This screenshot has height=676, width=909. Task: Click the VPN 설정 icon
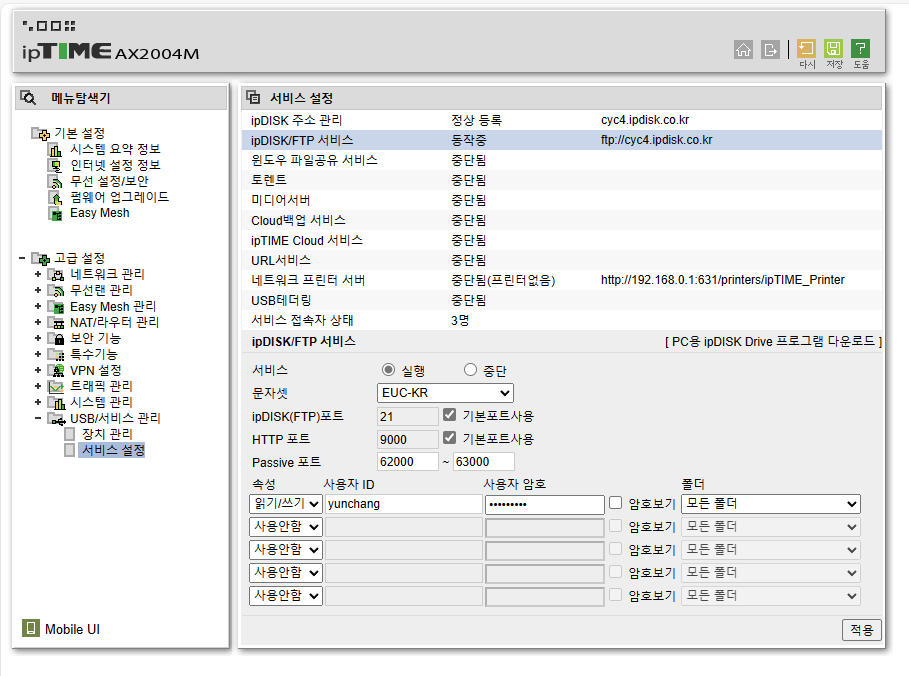56,370
